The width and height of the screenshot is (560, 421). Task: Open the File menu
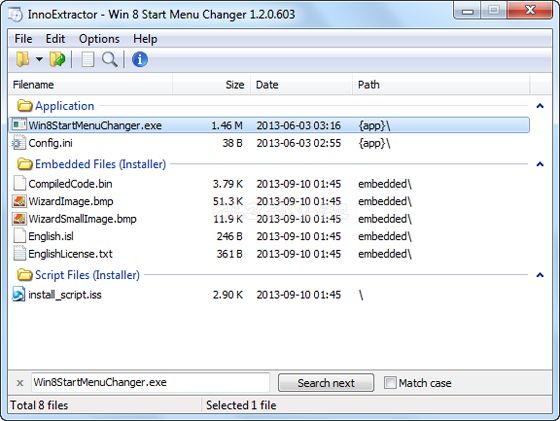click(23, 39)
